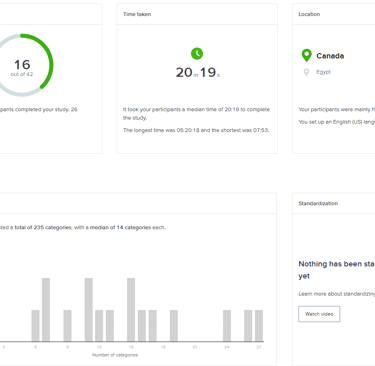The height and width of the screenshot is (366, 375).
Task: Click the longest and shortest time sentence
Action: [196, 130]
